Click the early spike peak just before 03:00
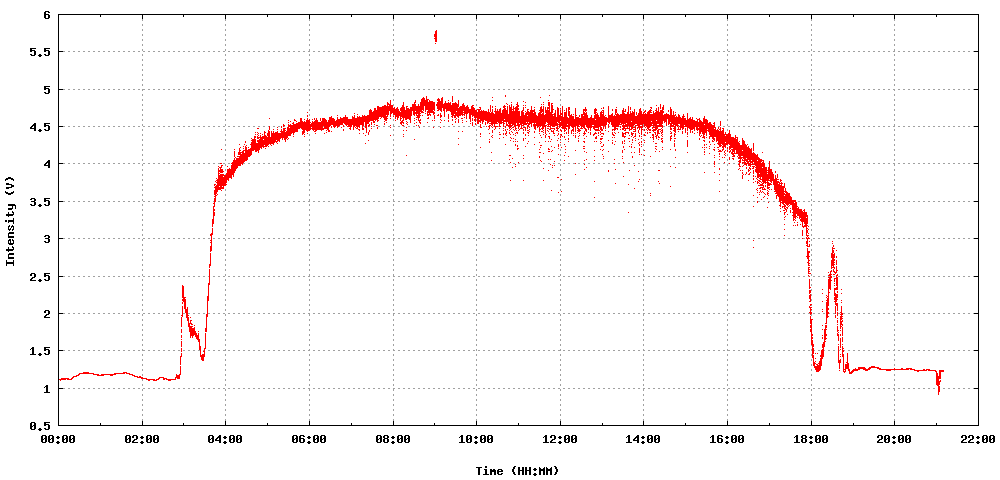 182,288
